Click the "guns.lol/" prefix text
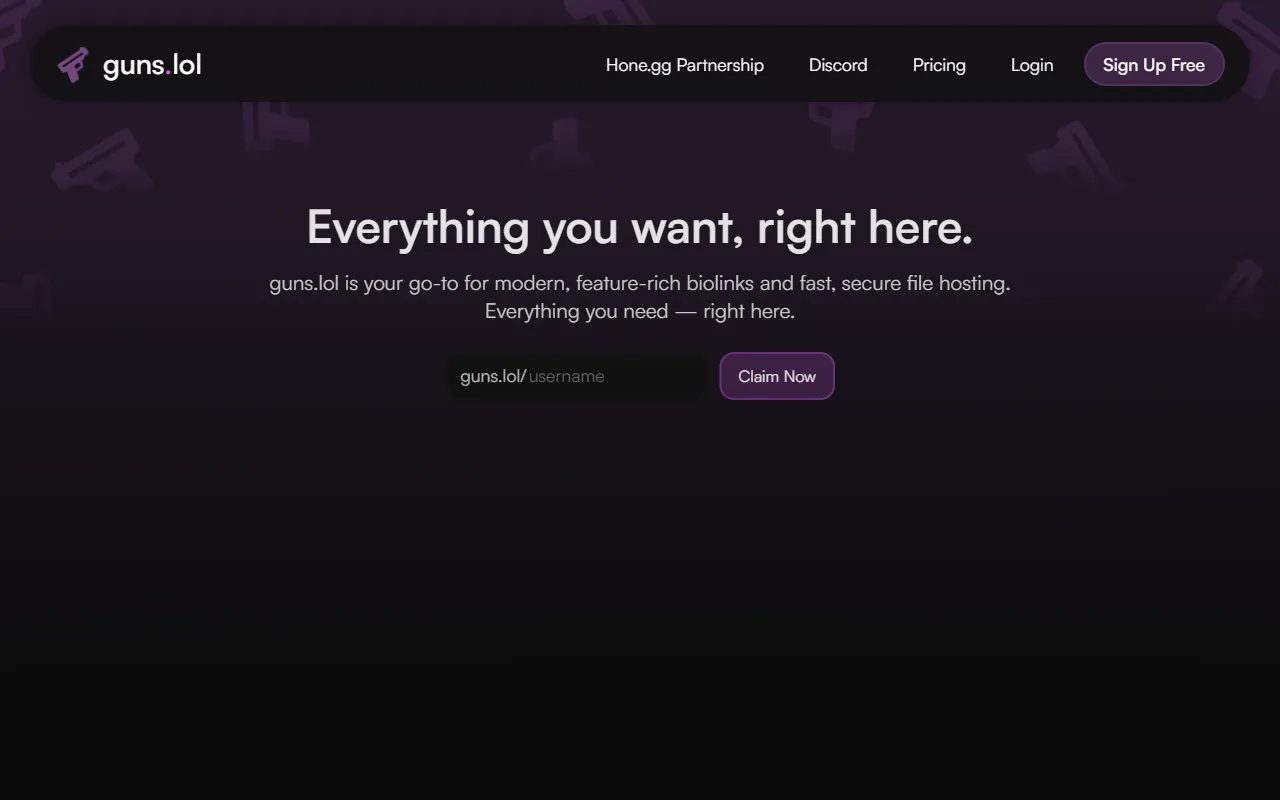This screenshot has height=800, width=1280. [x=493, y=376]
